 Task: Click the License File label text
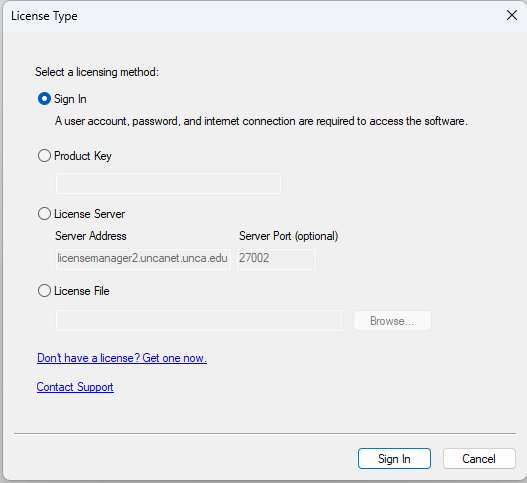[82, 291]
